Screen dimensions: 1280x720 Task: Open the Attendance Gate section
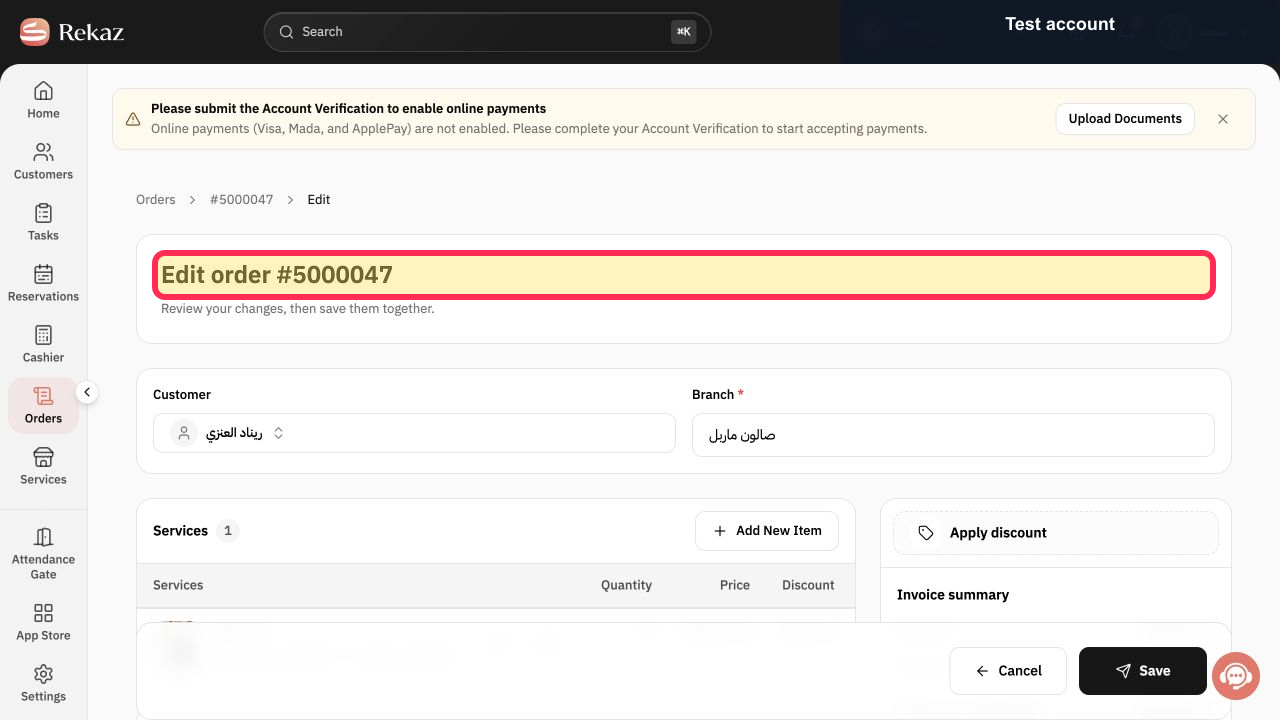tap(43, 553)
